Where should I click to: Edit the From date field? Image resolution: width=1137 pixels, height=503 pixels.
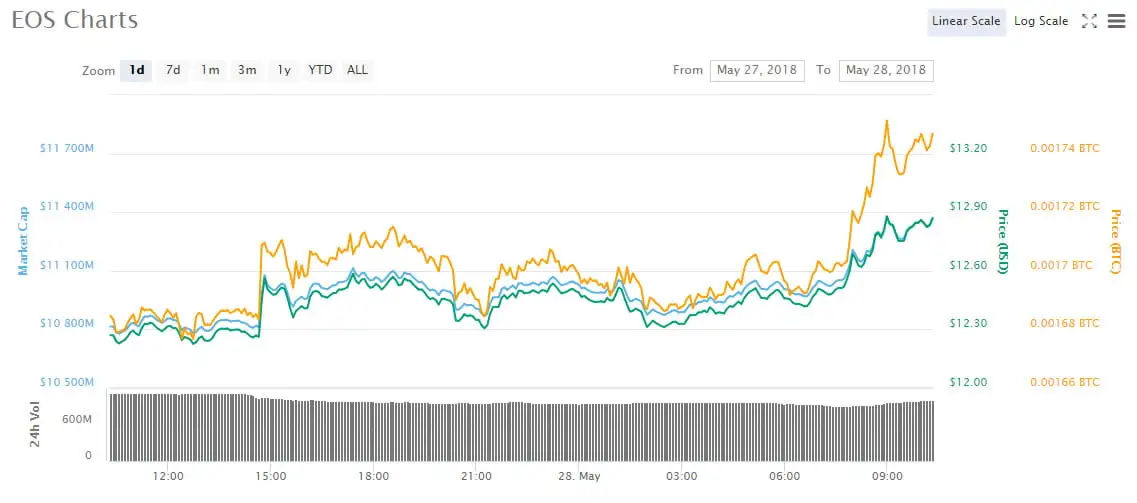click(x=757, y=70)
